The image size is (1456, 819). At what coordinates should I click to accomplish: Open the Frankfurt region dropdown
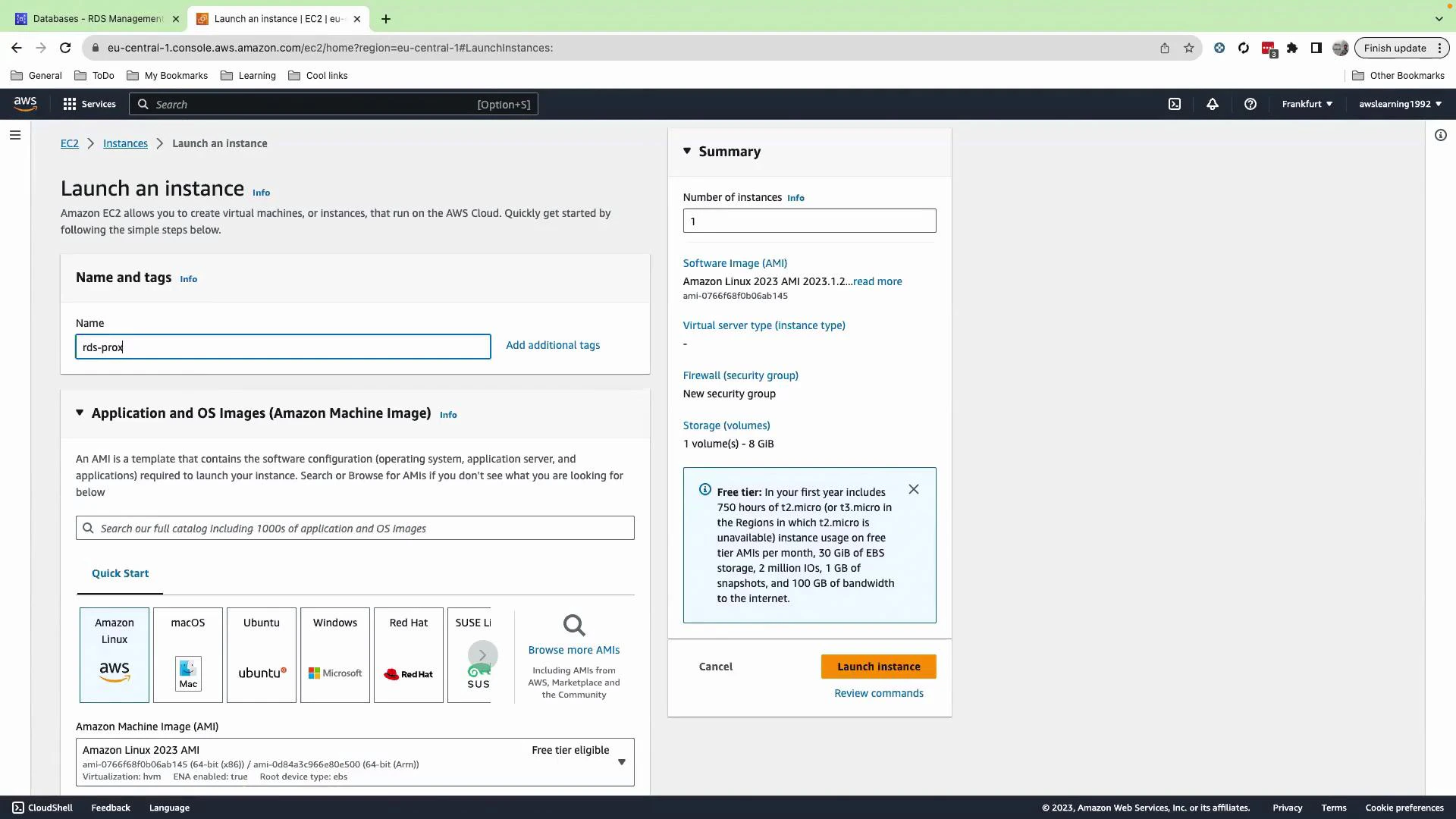click(x=1307, y=104)
